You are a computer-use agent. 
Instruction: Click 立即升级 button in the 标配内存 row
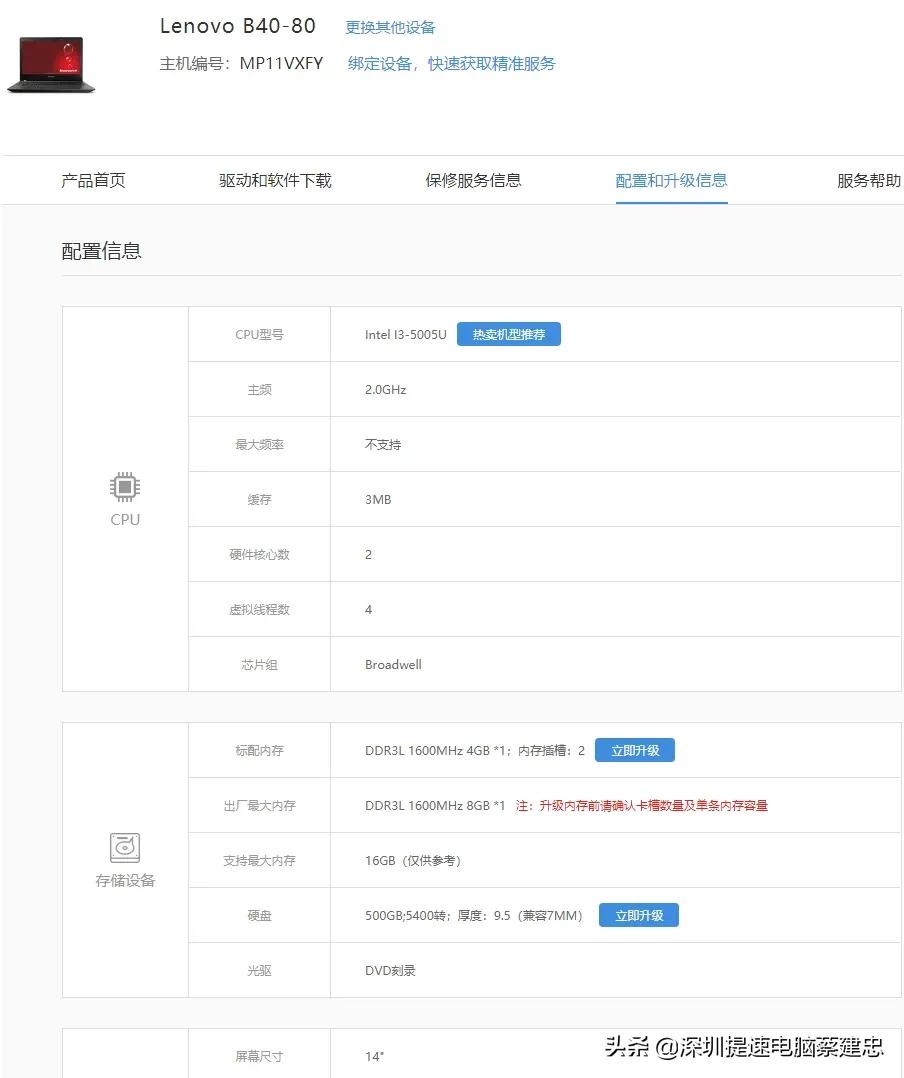(635, 749)
